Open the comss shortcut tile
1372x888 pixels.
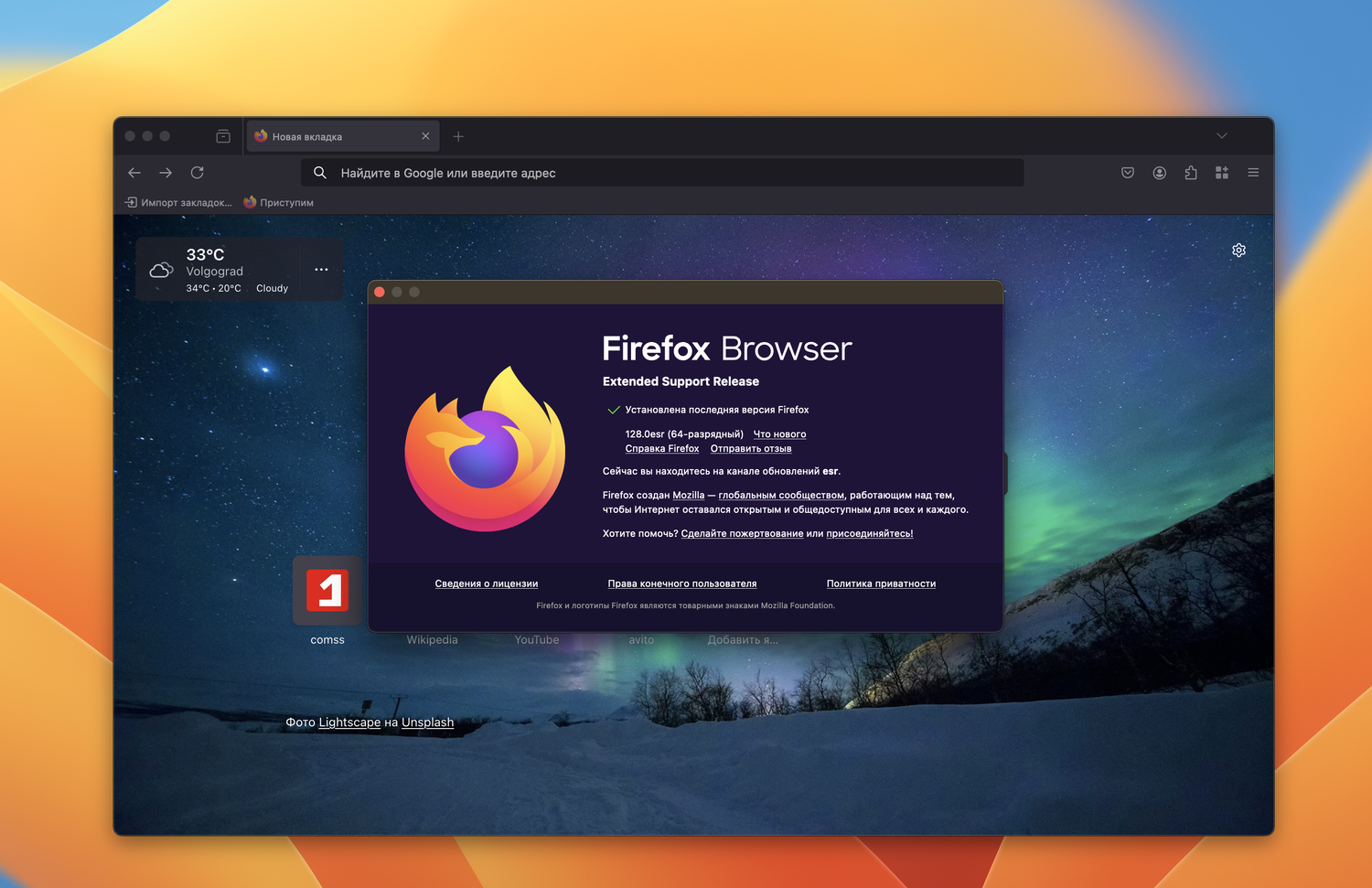coord(327,591)
